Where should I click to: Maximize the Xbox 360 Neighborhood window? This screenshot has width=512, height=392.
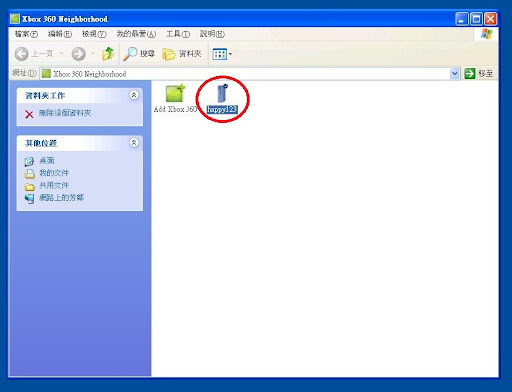pyautogui.click(x=476, y=19)
